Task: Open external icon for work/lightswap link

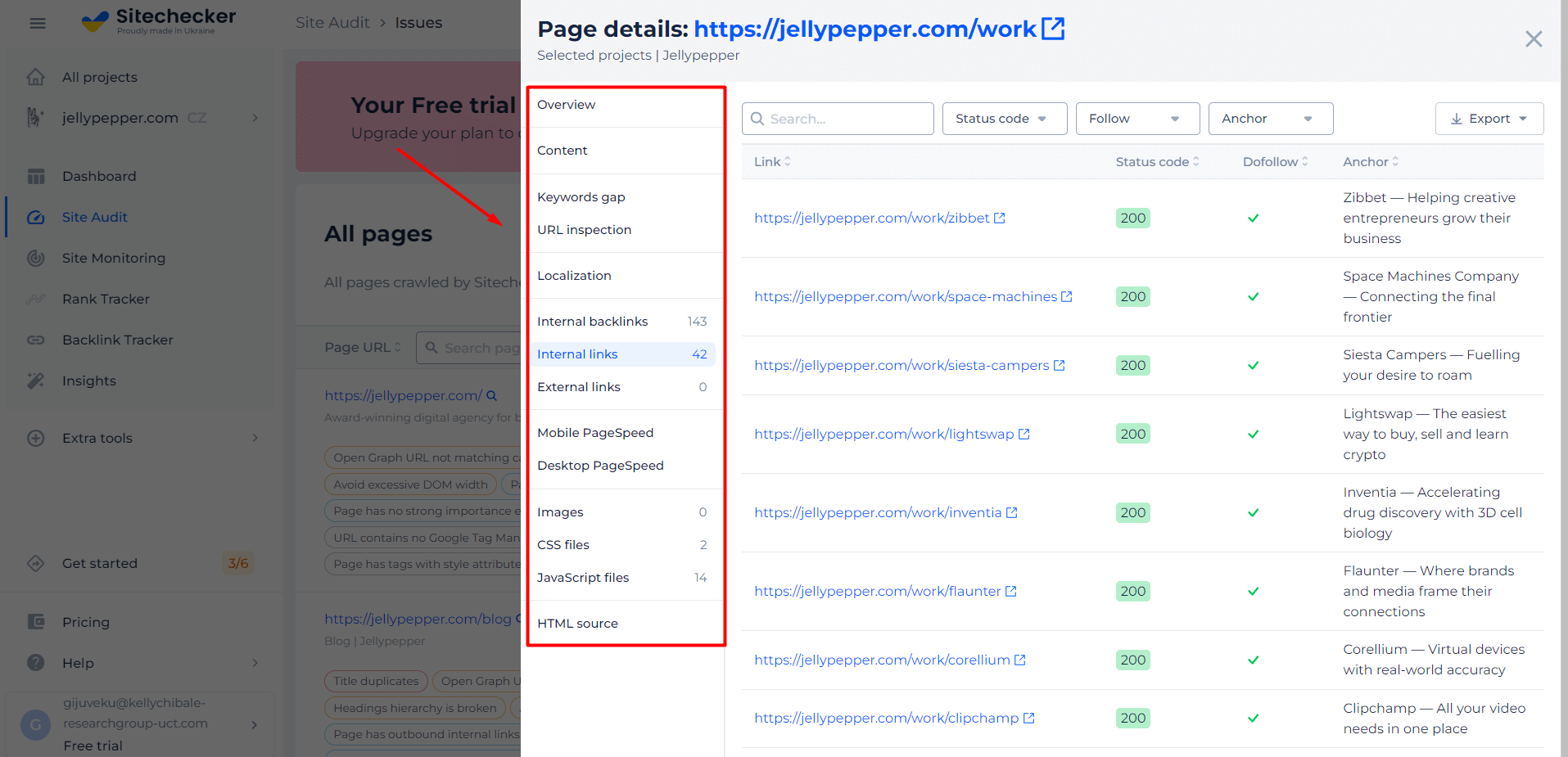Action: click(1023, 434)
